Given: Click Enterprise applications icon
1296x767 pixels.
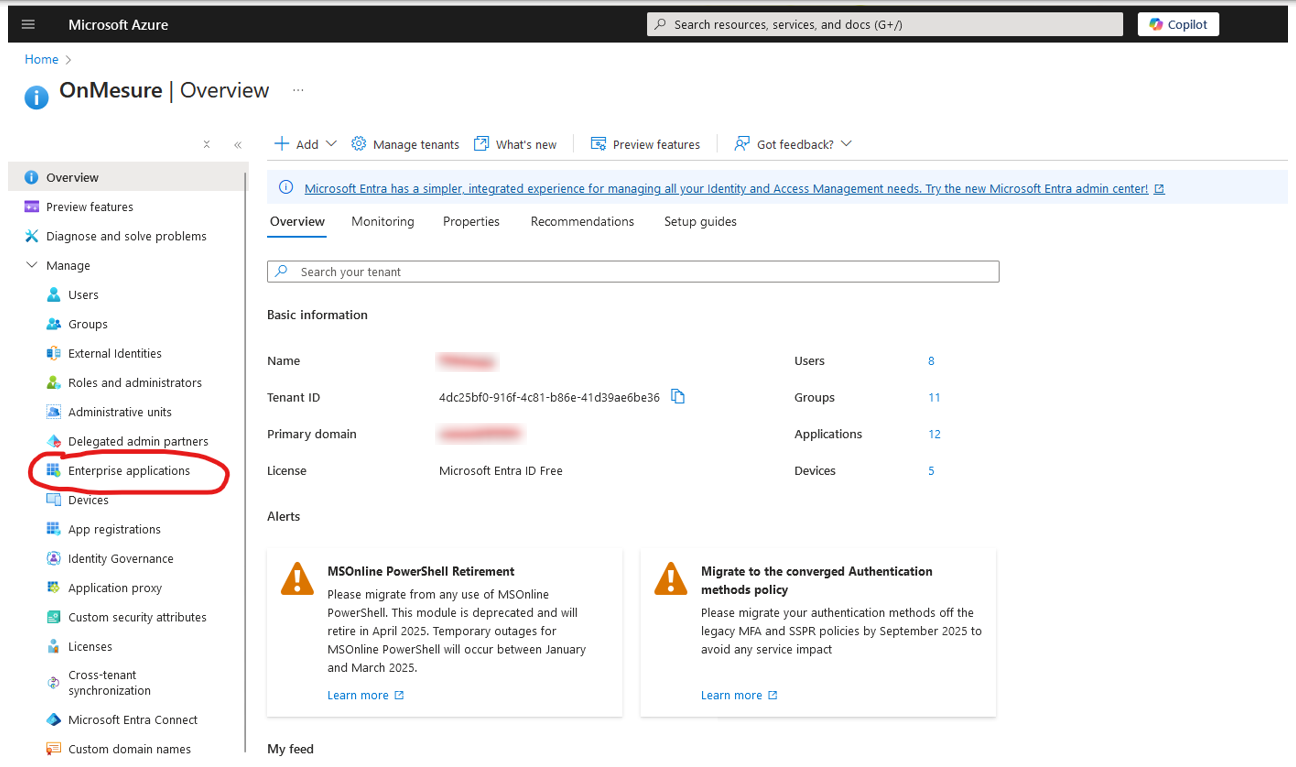Looking at the screenshot, I should pos(54,471).
